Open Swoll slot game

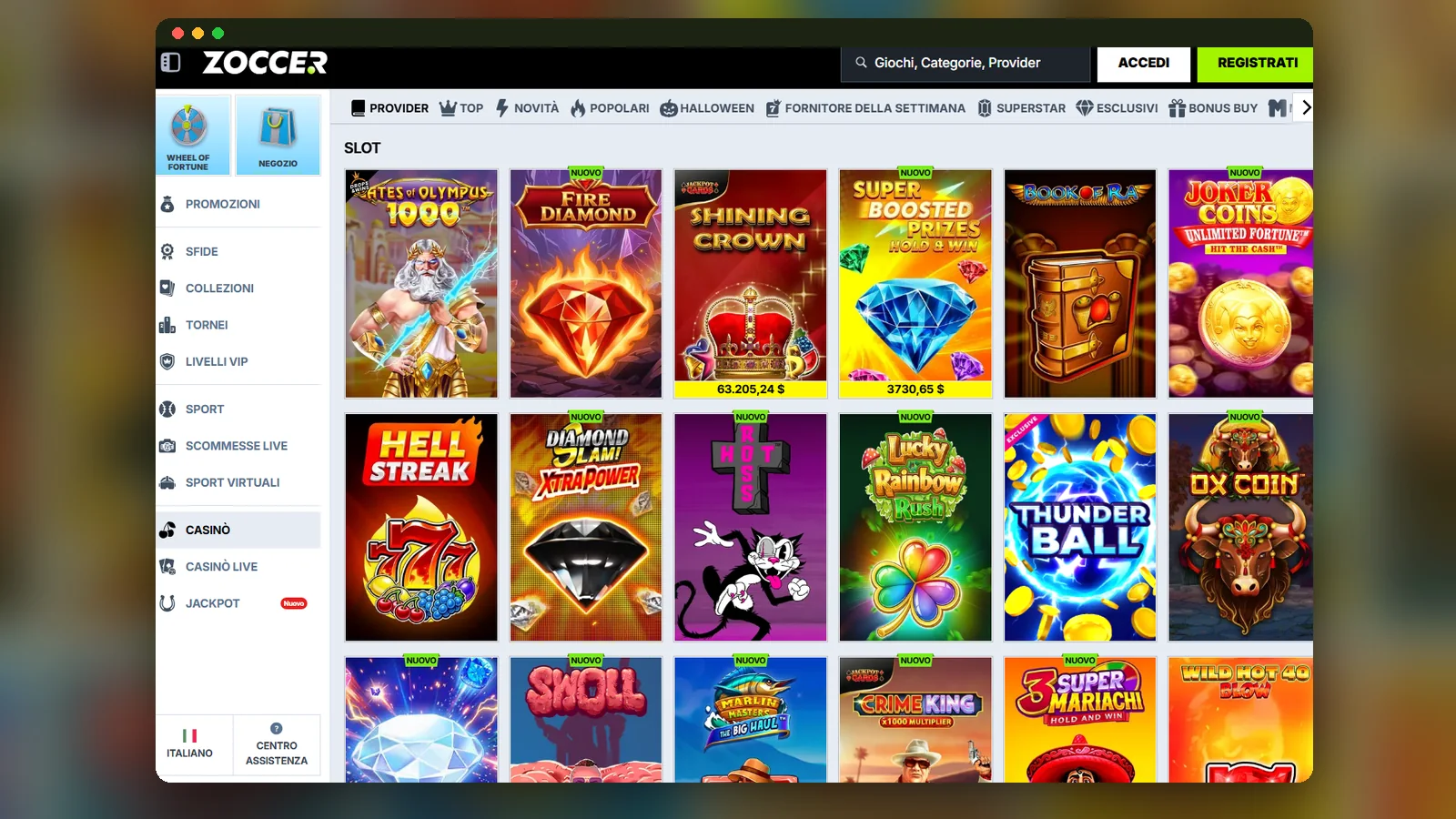pyautogui.click(x=586, y=719)
